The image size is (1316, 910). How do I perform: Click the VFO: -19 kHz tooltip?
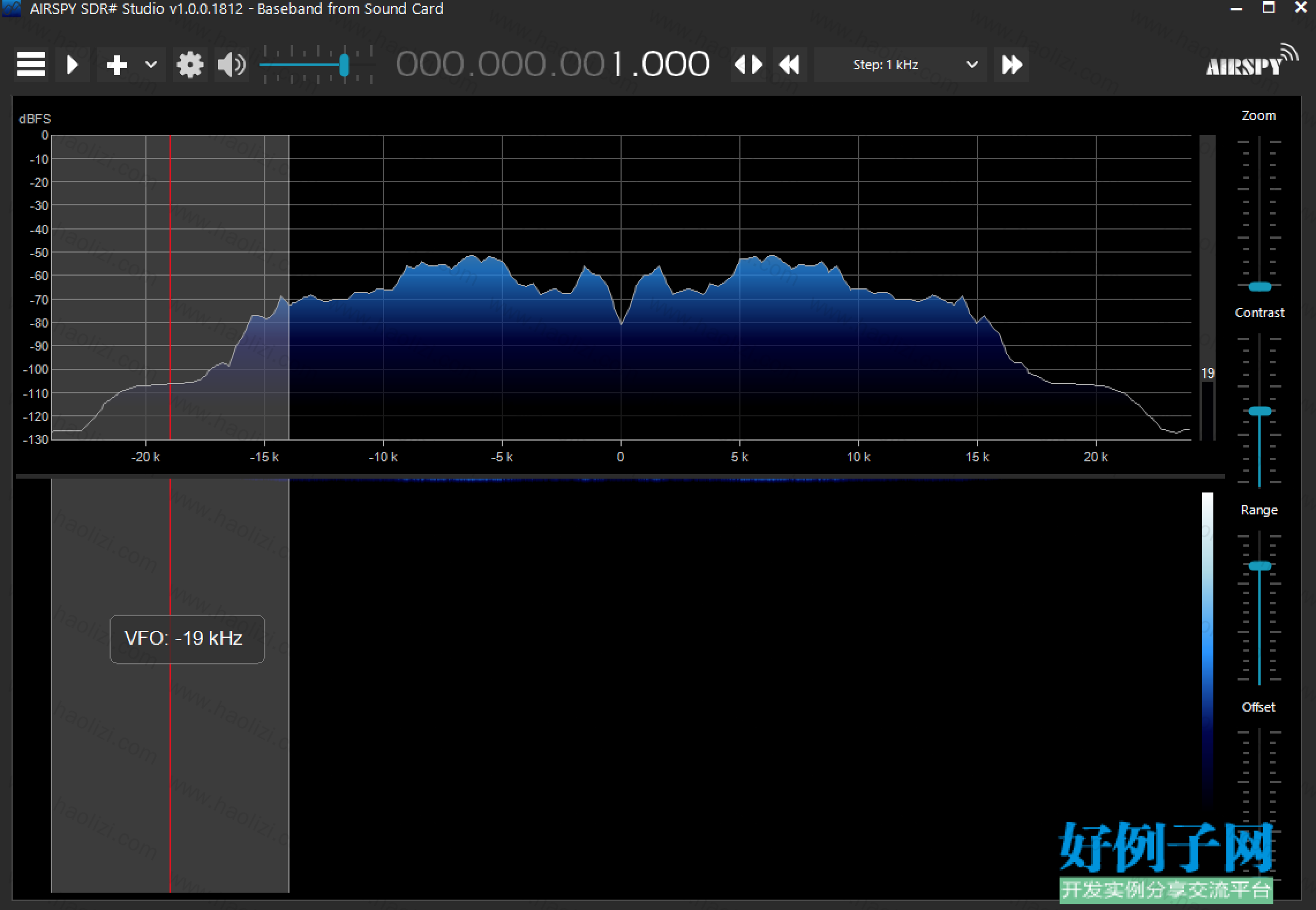coord(187,639)
